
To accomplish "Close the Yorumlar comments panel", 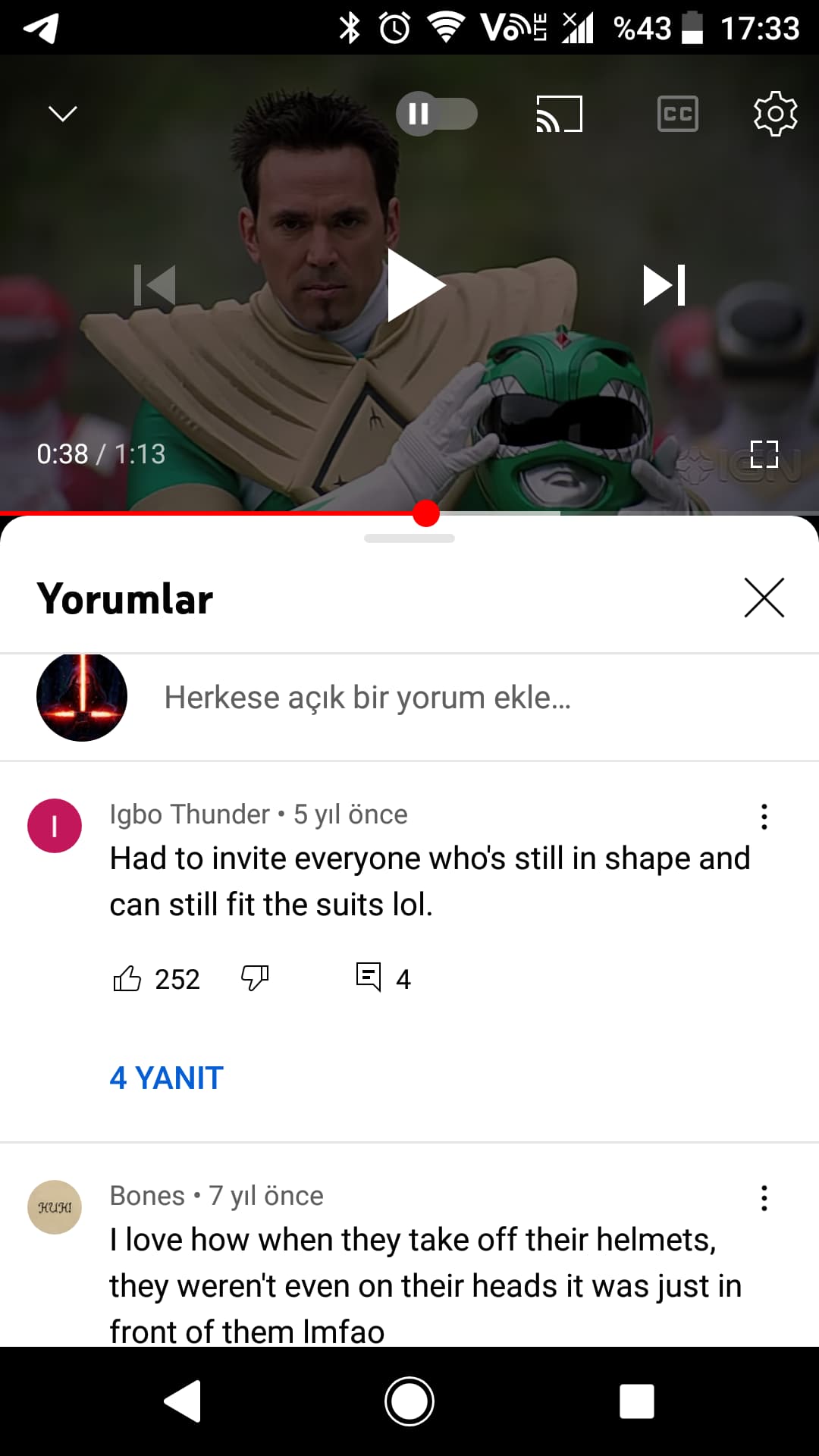I will 764,598.
